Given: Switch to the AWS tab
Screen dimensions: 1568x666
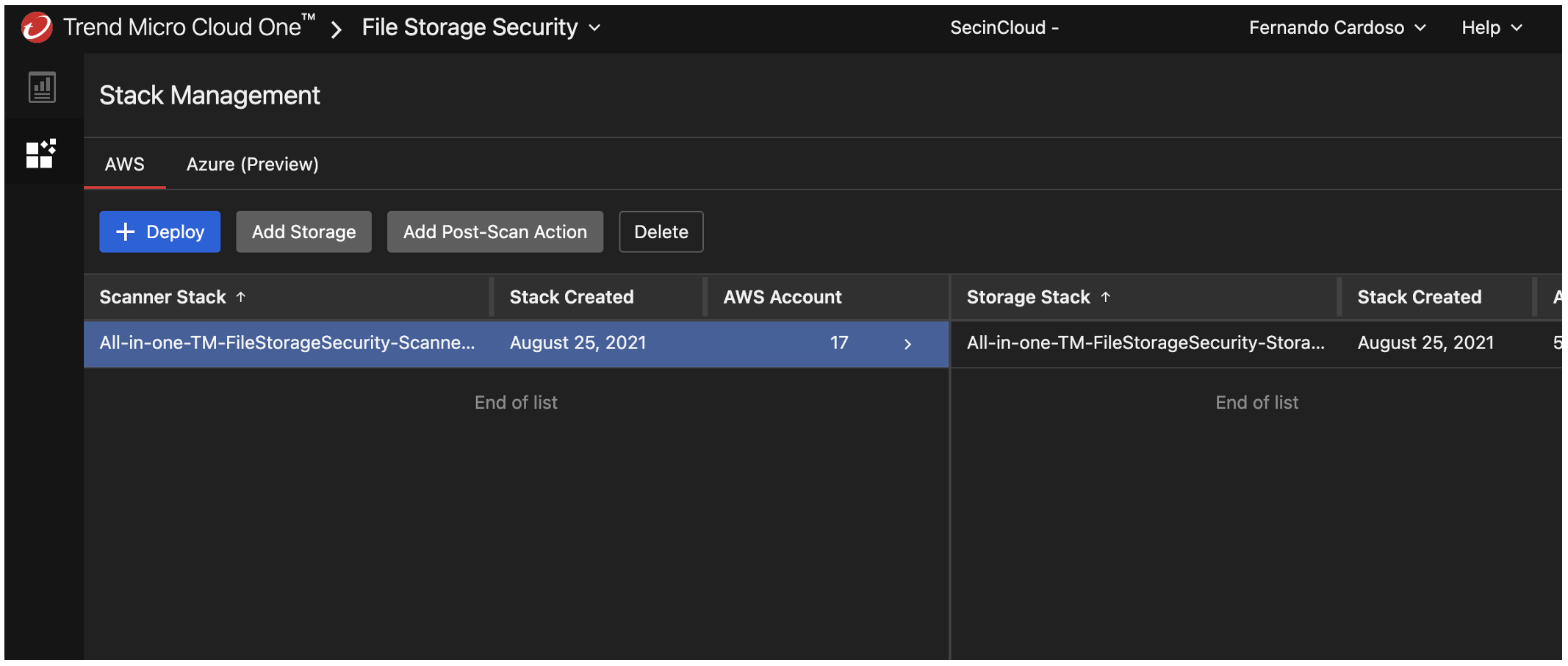Looking at the screenshot, I should point(124,164).
